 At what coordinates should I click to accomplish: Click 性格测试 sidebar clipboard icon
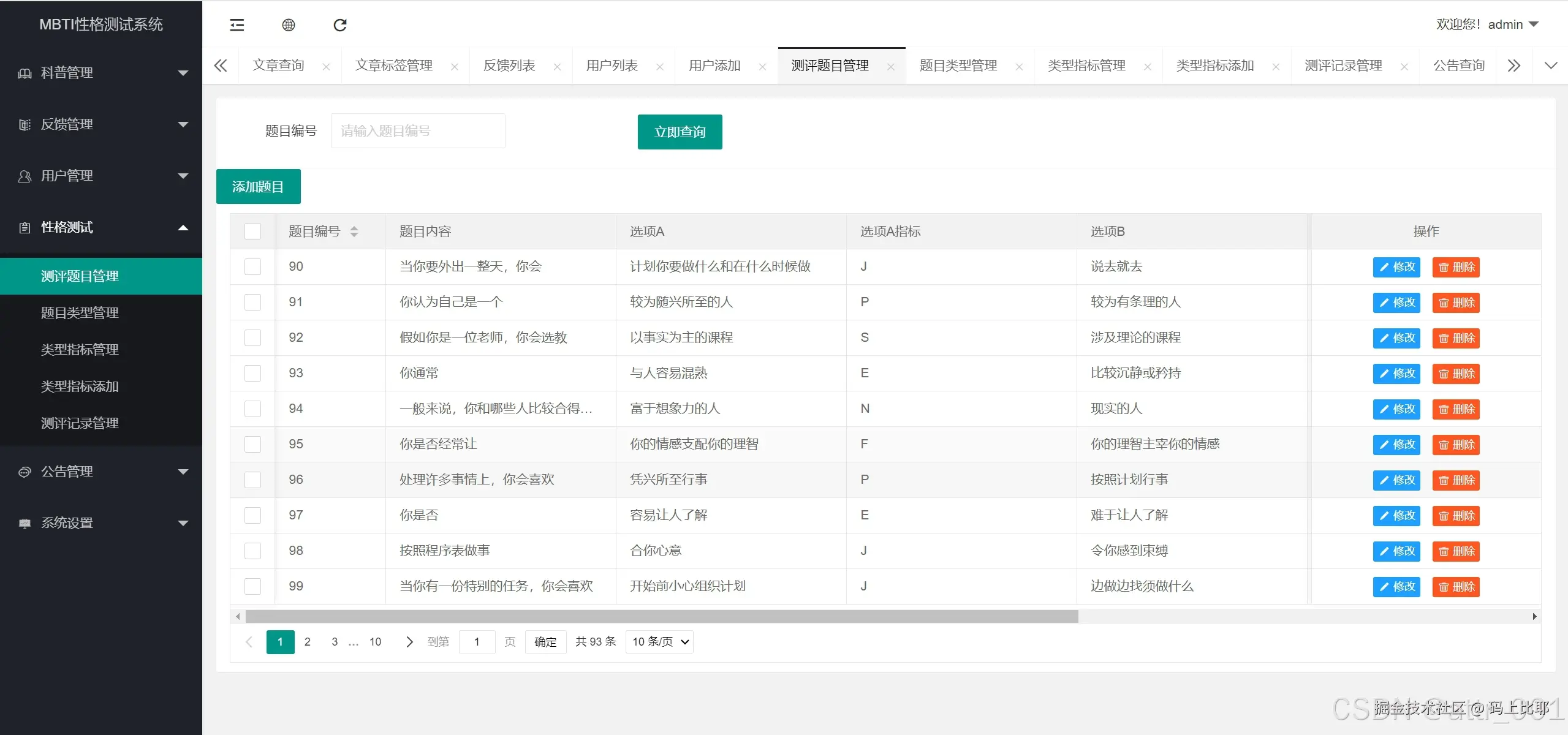pos(25,228)
